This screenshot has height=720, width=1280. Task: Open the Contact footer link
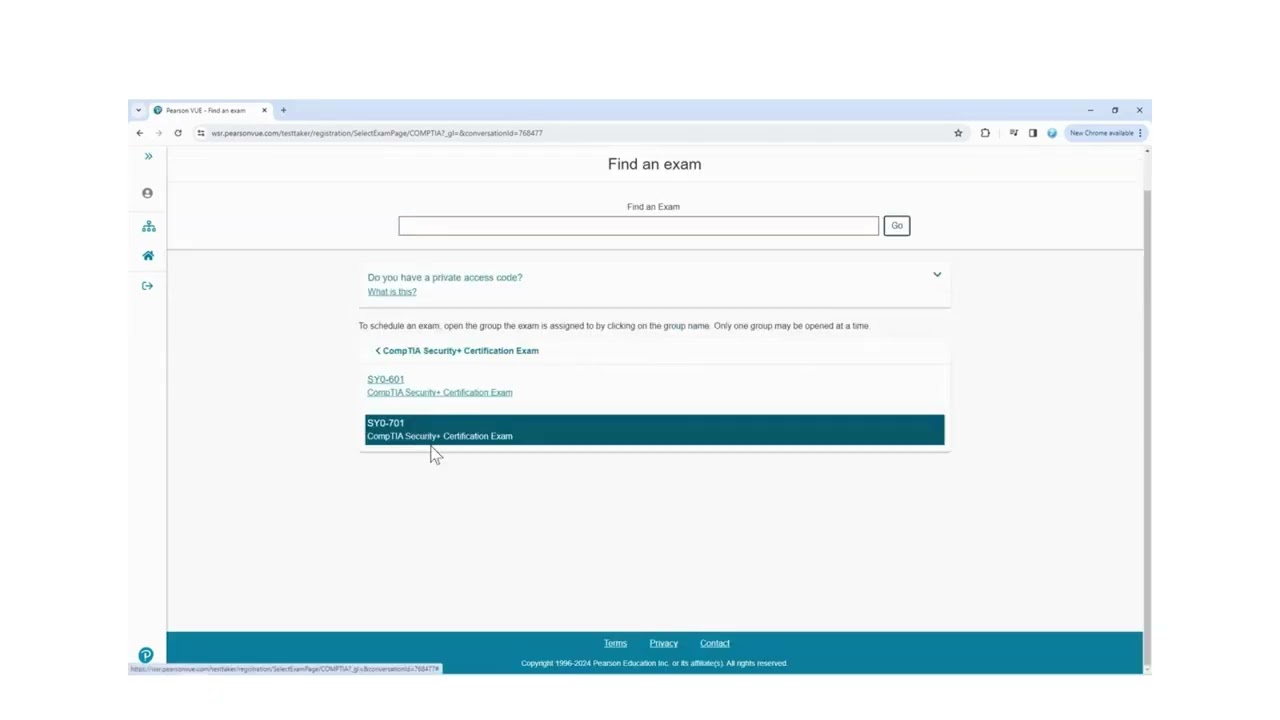tap(715, 643)
